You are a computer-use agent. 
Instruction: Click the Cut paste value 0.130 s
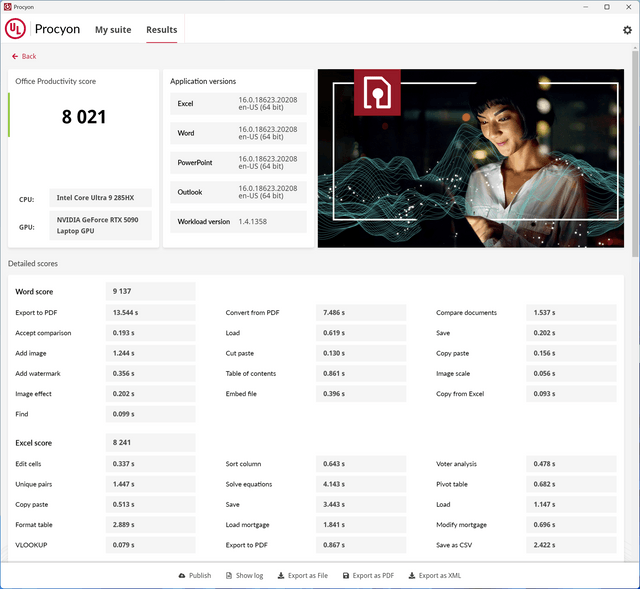(361, 353)
